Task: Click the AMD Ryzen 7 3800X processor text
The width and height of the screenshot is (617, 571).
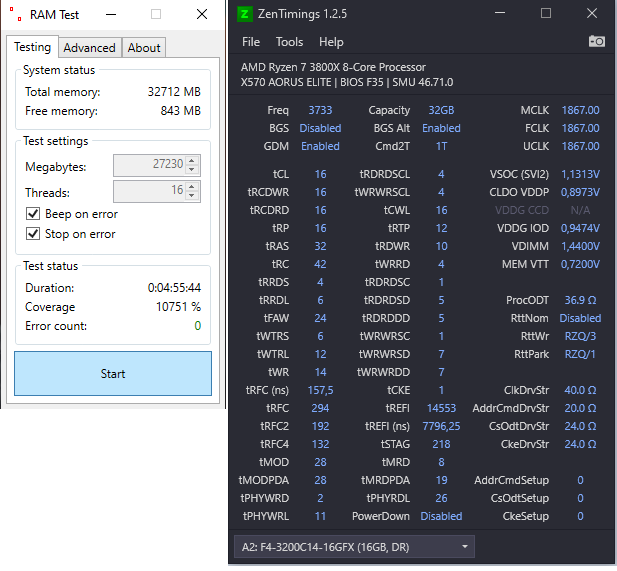Action: 333,67
